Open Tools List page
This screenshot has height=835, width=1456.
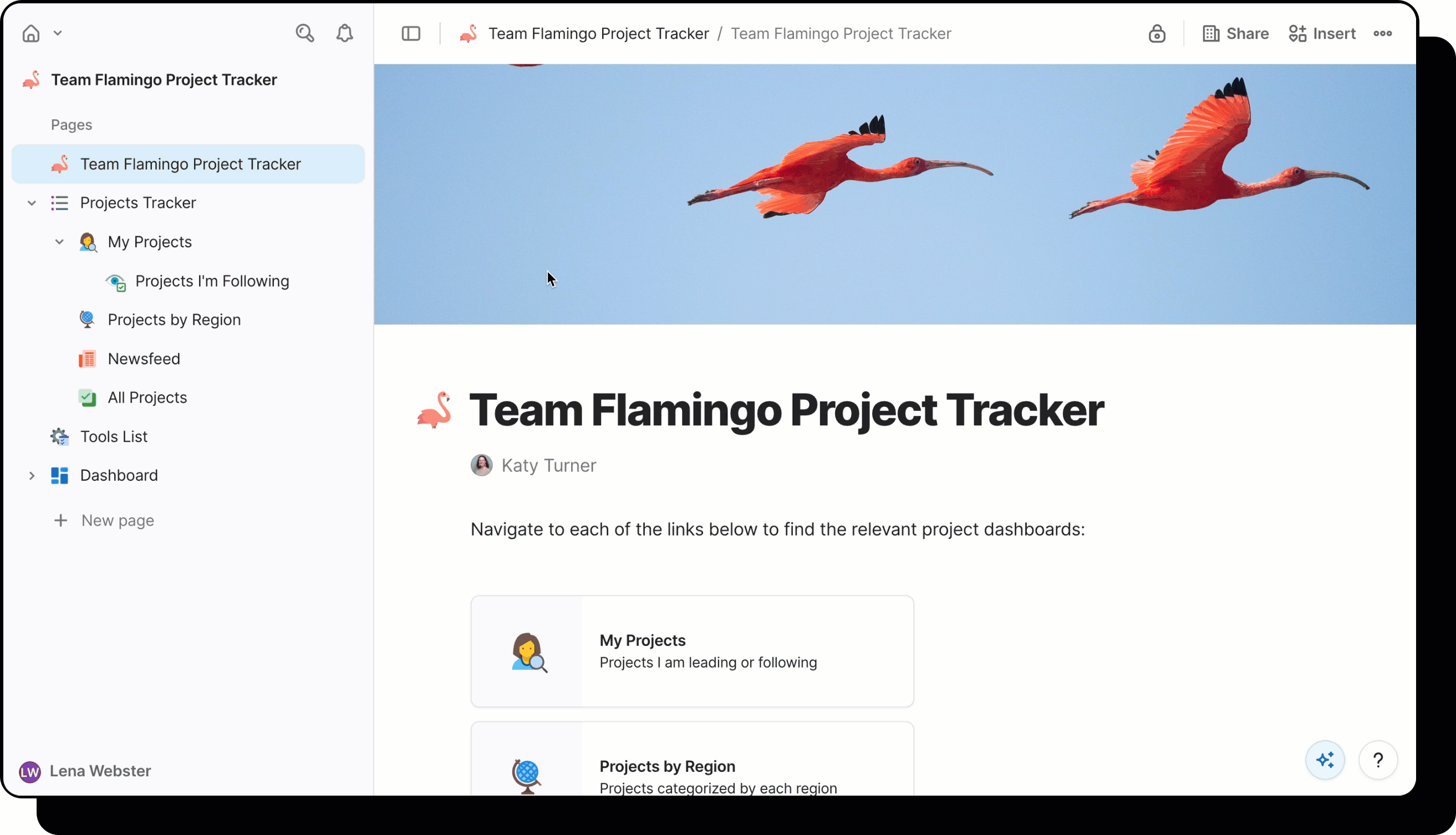(114, 436)
